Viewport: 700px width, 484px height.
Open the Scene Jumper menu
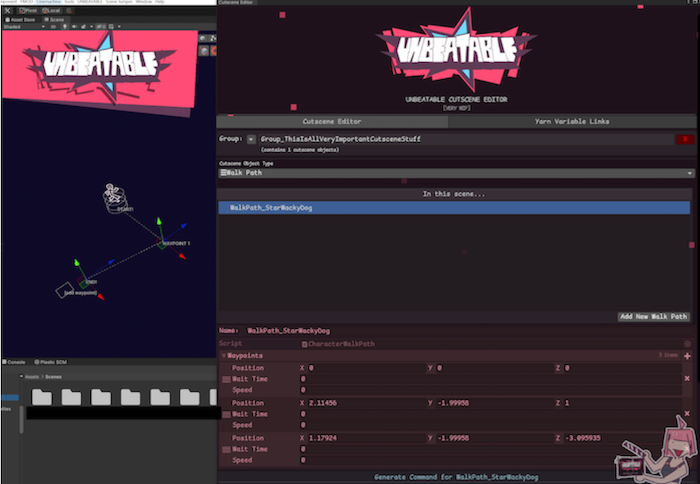pos(119,2)
